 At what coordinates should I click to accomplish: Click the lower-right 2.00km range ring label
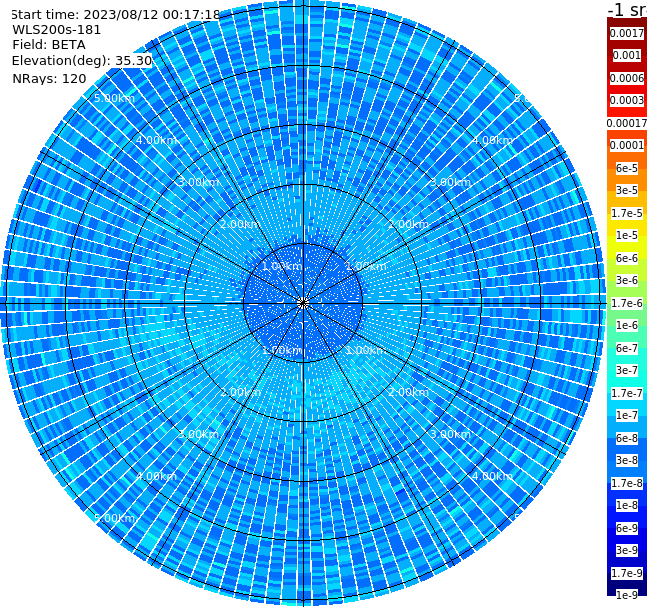pos(409,392)
